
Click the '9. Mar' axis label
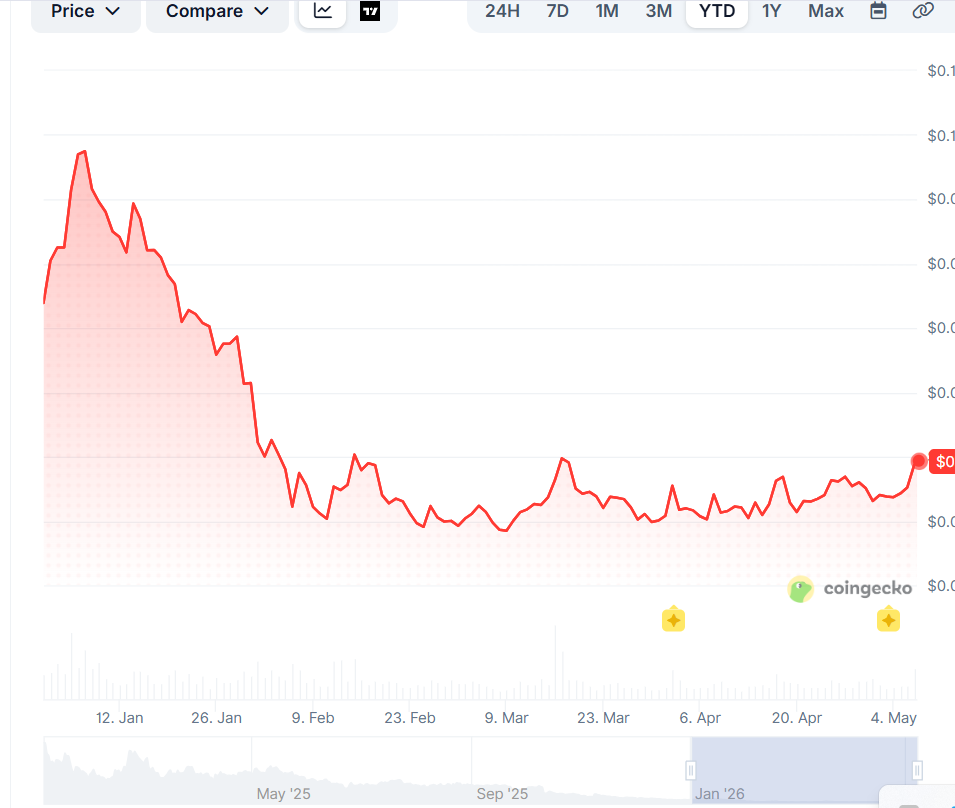pyautogui.click(x=506, y=718)
